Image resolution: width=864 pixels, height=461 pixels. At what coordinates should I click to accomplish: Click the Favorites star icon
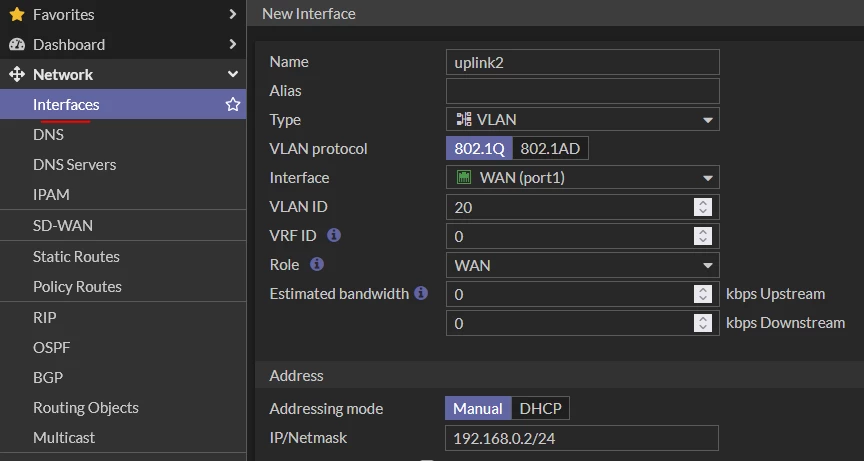(17, 14)
